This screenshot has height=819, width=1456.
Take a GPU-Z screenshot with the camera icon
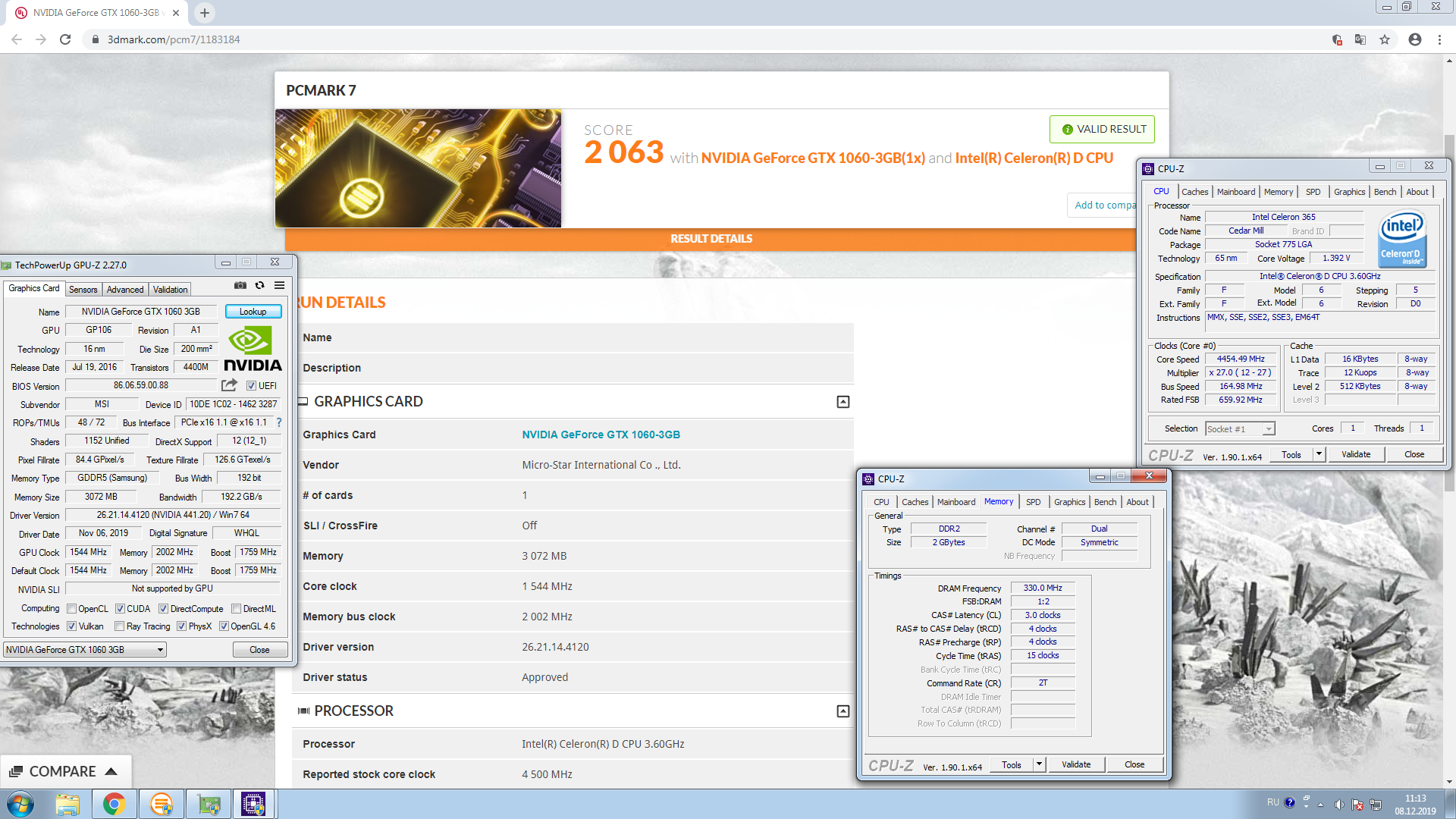(x=240, y=286)
